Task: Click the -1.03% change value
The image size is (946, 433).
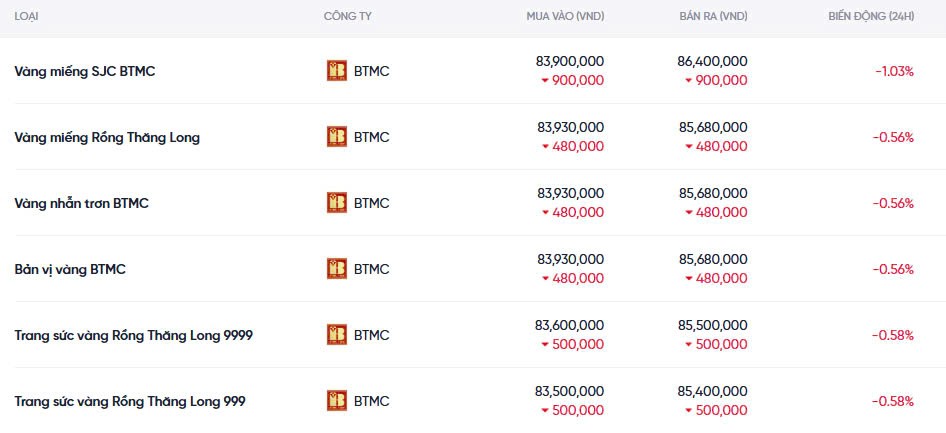Action: pos(893,71)
